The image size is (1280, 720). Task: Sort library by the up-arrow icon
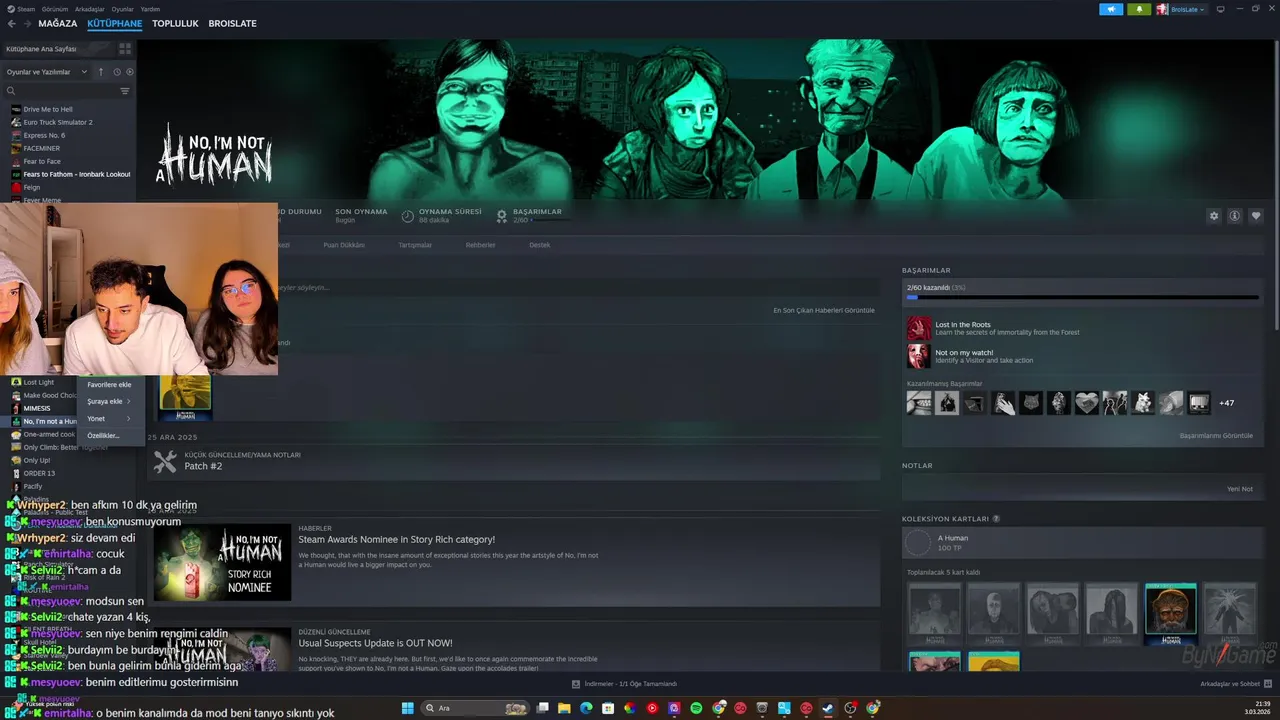pos(100,72)
